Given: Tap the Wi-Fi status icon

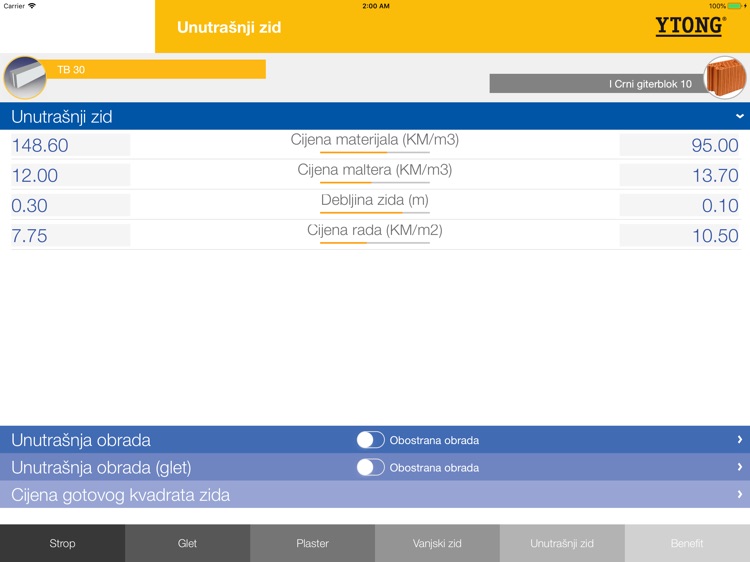Looking at the screenshot, I should (x=32, y=6).
